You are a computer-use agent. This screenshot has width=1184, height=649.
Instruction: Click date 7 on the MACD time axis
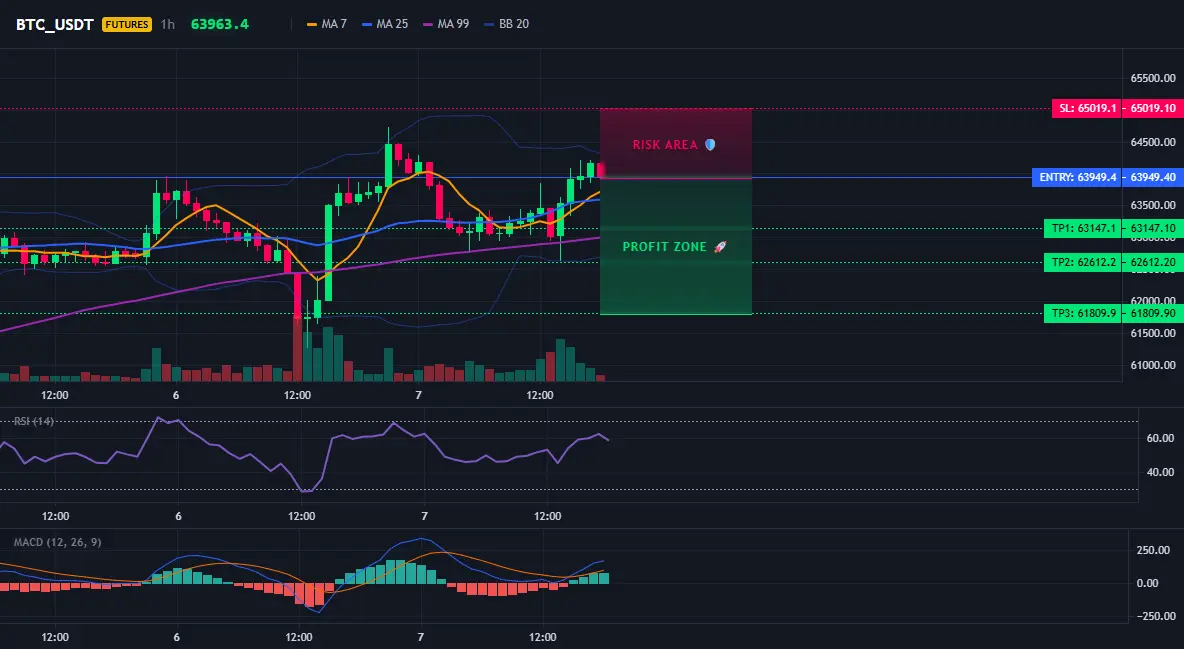pos(421,637)
